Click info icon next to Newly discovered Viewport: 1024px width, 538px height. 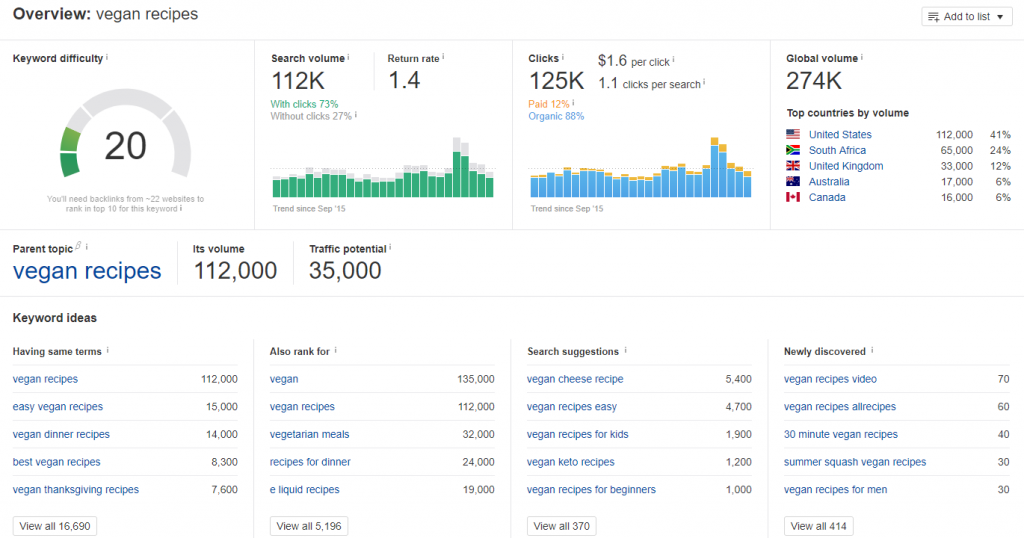click(872, 350)
